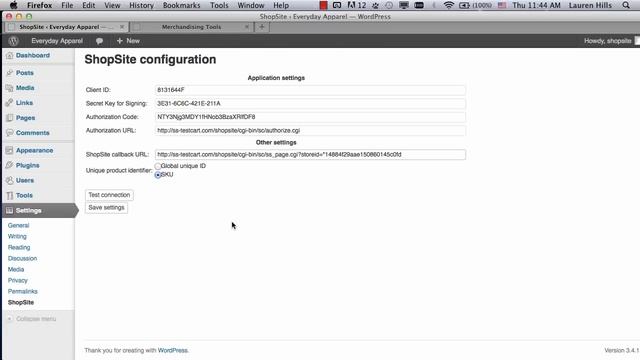
Task: Click the WordPress link in footer
Action: pos(173,351)
